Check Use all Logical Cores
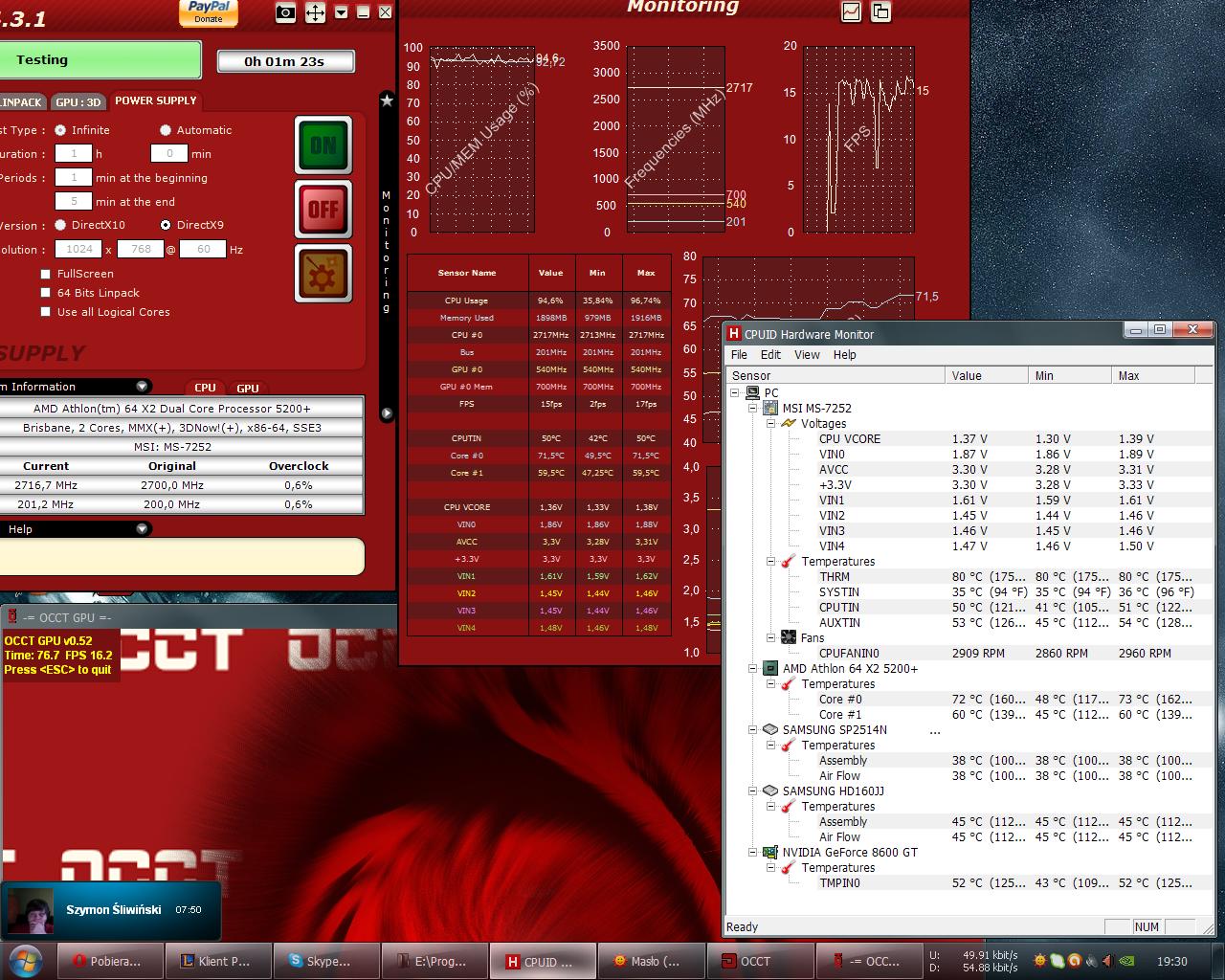This screenshot has width=1225, height=980. pyautogui.click(x=45, y=312)
